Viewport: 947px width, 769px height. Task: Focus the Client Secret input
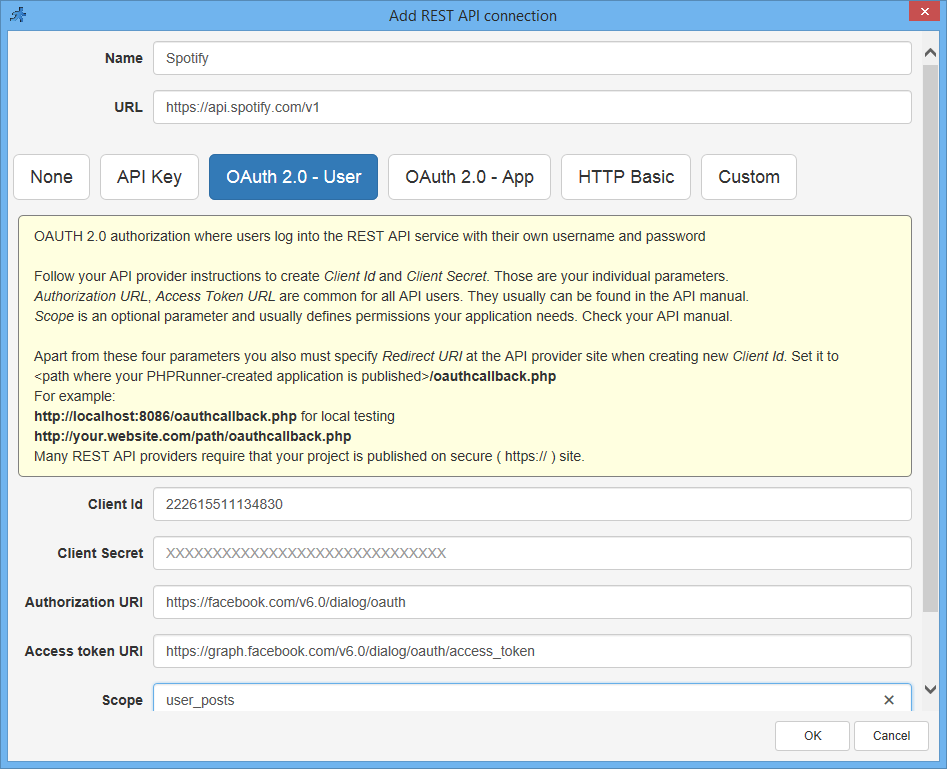pos(531,553)
